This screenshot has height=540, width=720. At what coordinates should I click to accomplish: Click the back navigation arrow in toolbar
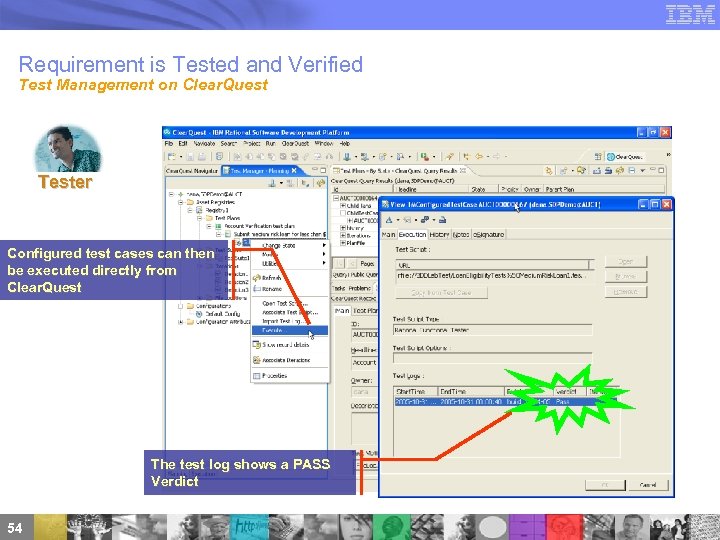point(479,157)
